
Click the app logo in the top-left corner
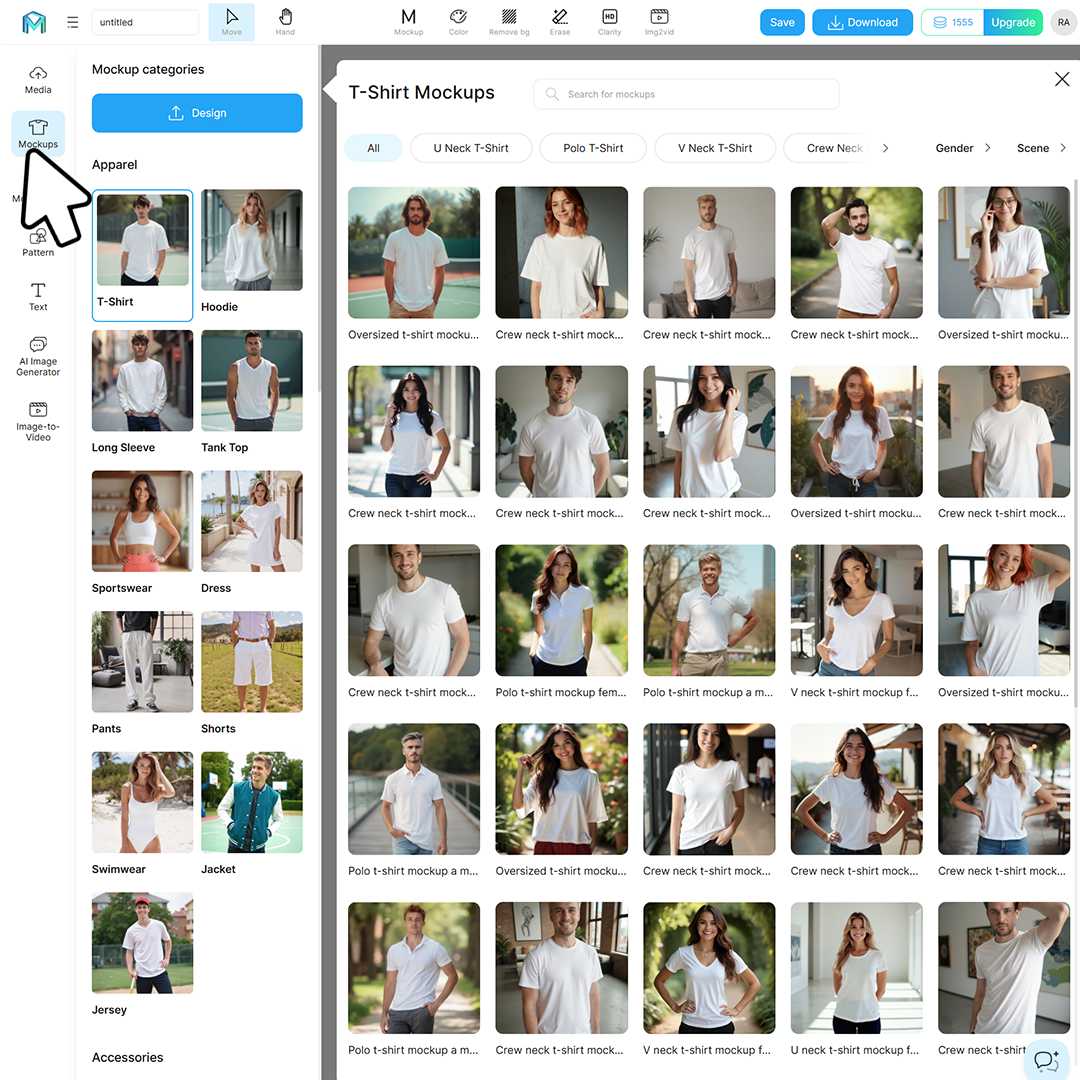[34, 22]
